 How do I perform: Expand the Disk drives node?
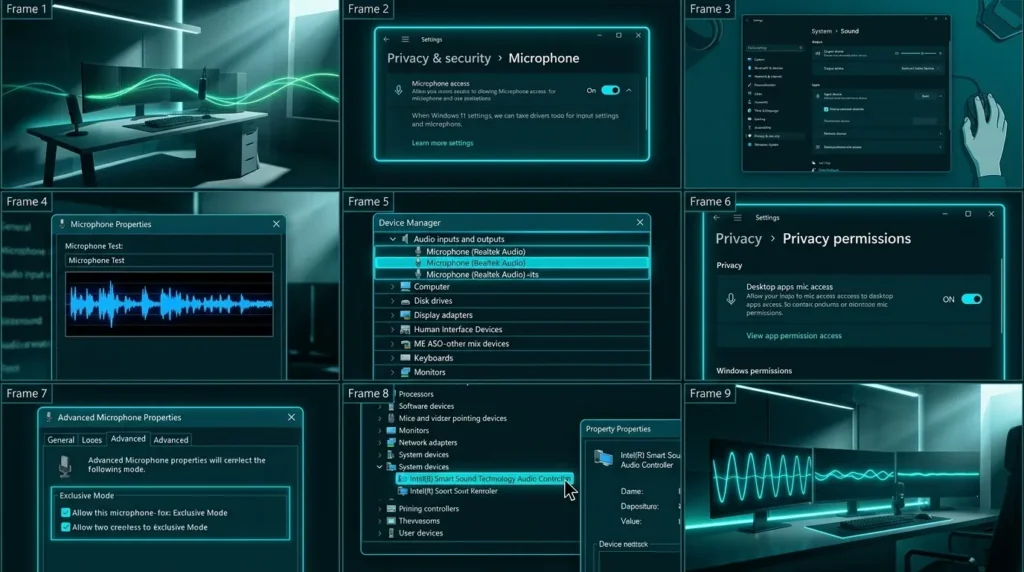tap(392, 301)
